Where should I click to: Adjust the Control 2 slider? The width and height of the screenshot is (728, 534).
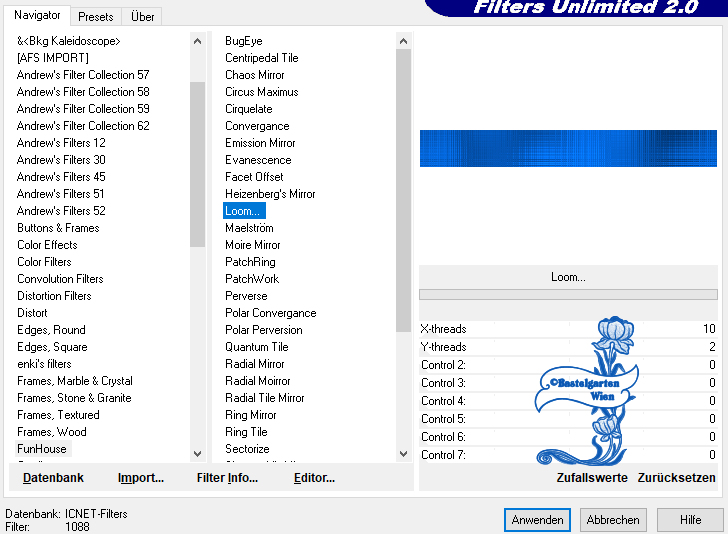pos(568,365)
